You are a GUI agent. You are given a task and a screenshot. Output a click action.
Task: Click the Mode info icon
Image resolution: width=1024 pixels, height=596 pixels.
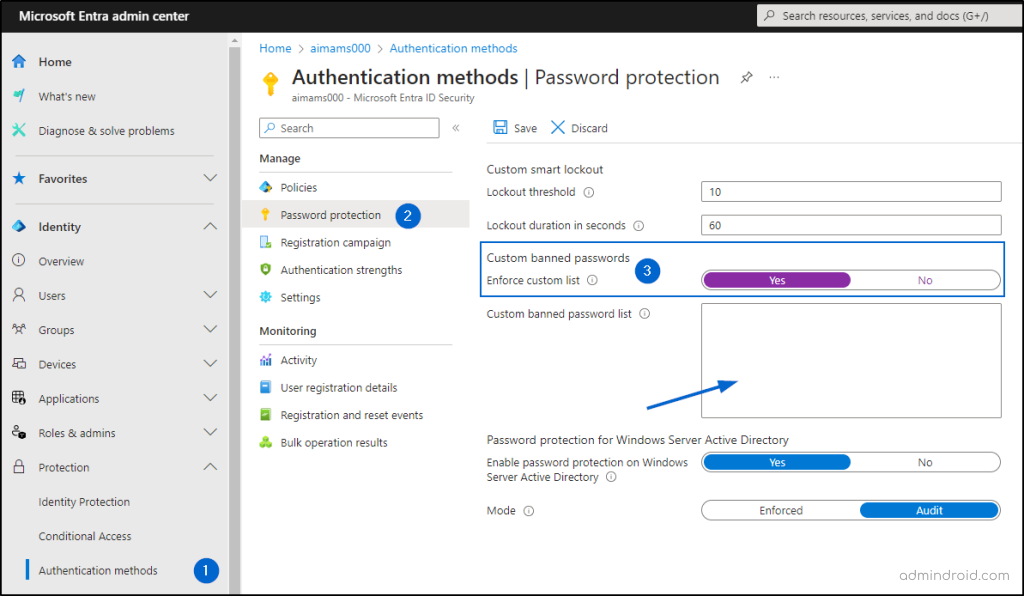click(529, 511)
